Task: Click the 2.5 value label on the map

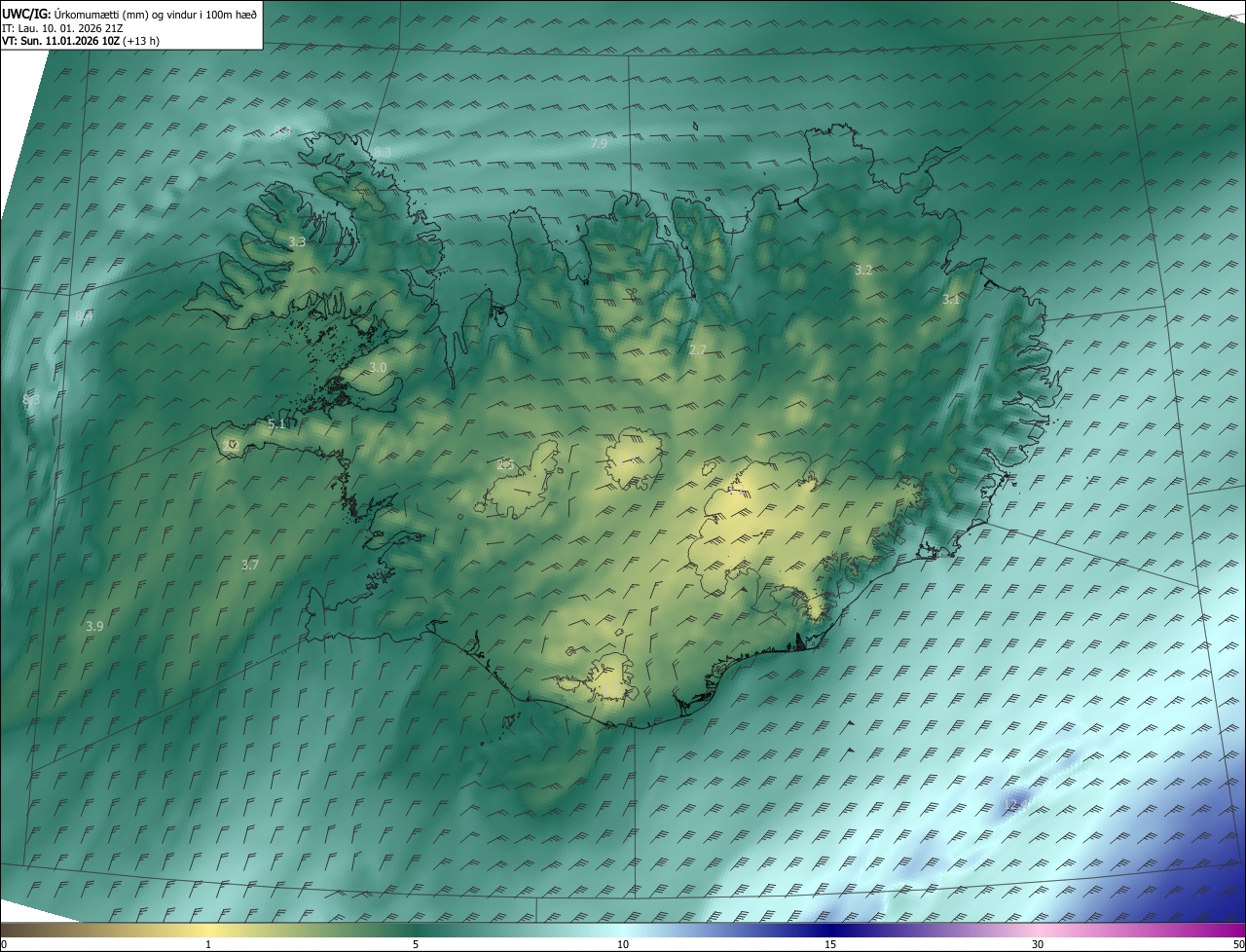Action: (504, 465)
